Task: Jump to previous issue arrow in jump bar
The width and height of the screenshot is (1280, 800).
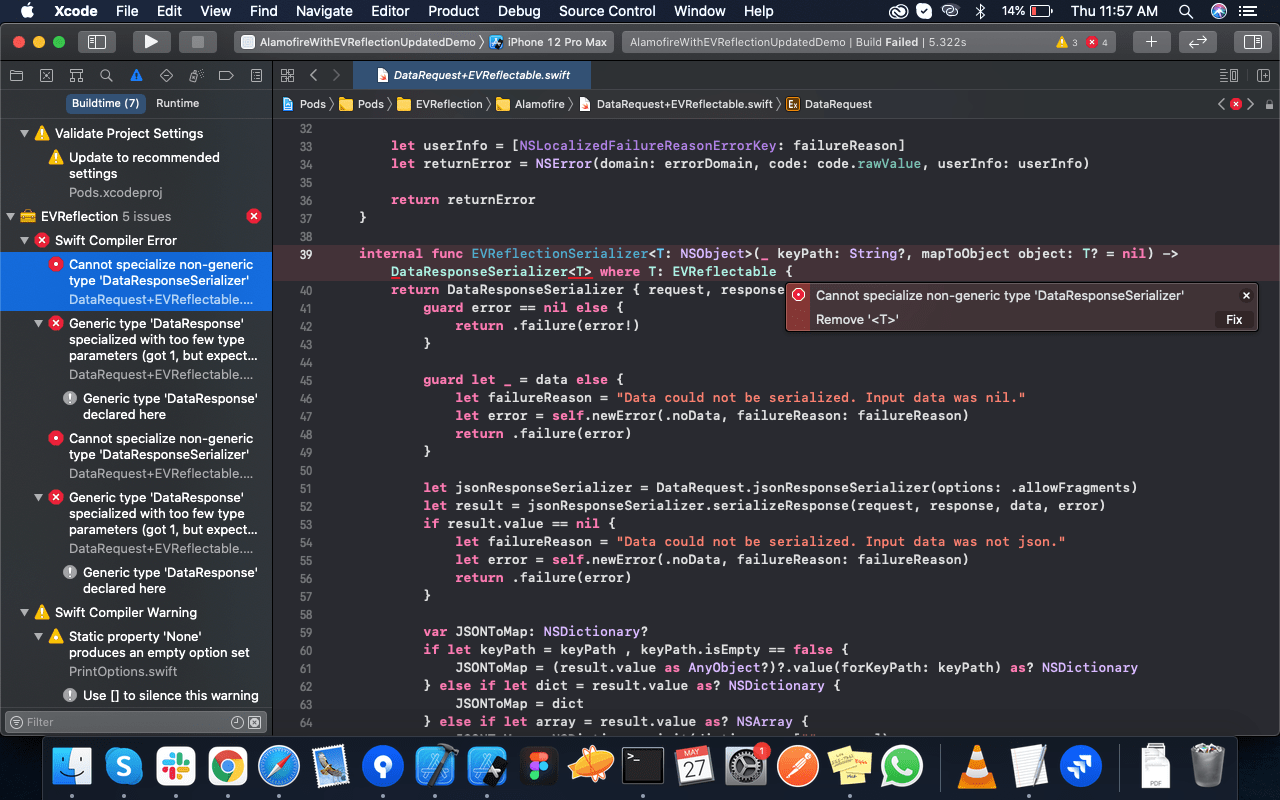Action: click(x=1221, y=104)
